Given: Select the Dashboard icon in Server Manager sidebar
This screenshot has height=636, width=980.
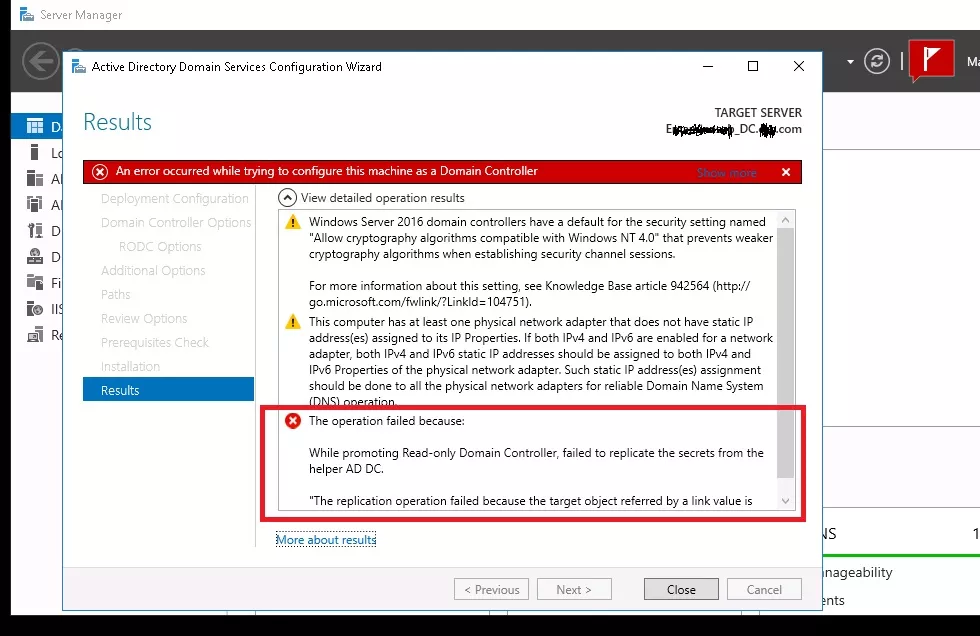Looking at the screenshot, I should coord(35,127).
